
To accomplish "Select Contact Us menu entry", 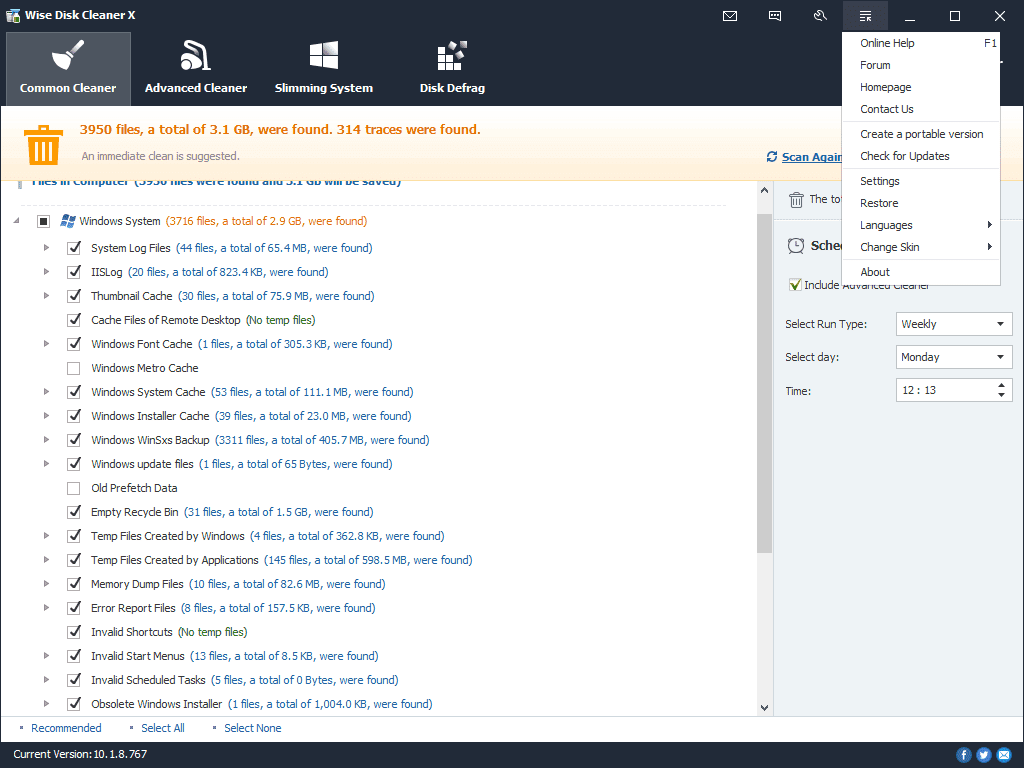I will (921, 109).
